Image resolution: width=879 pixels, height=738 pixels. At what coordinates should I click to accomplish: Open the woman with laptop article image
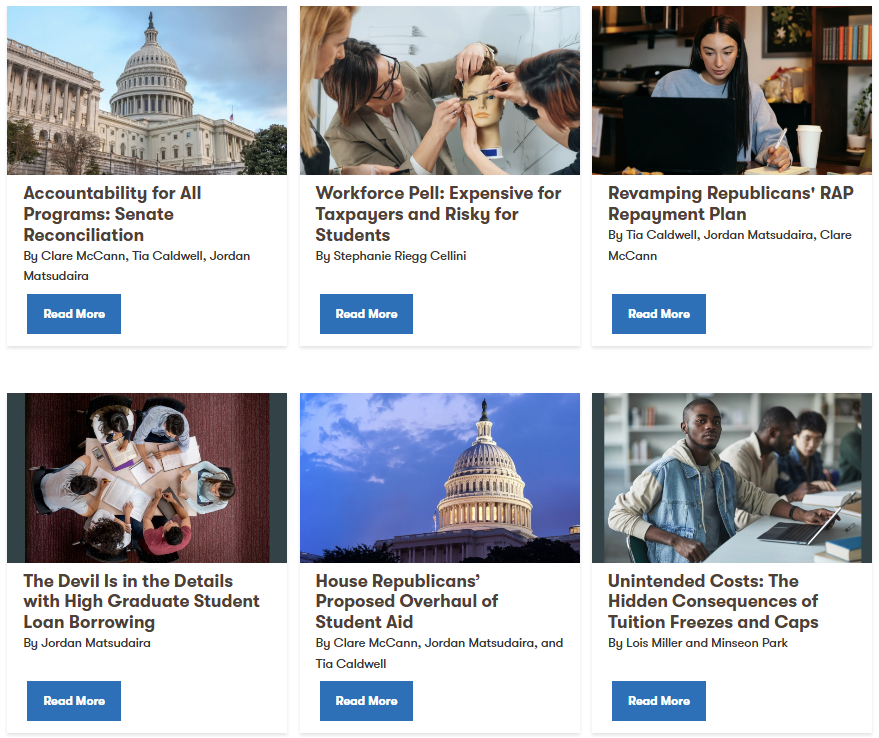click(x=732, y=90)
